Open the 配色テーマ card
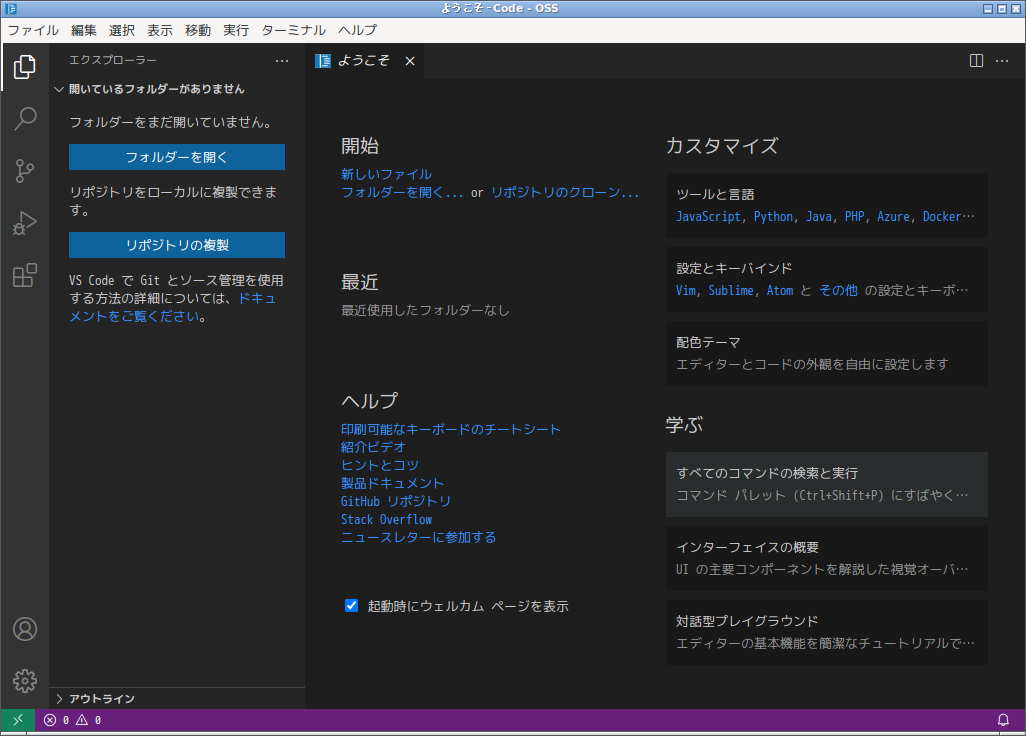1026x736 pixels. (826, 353)
